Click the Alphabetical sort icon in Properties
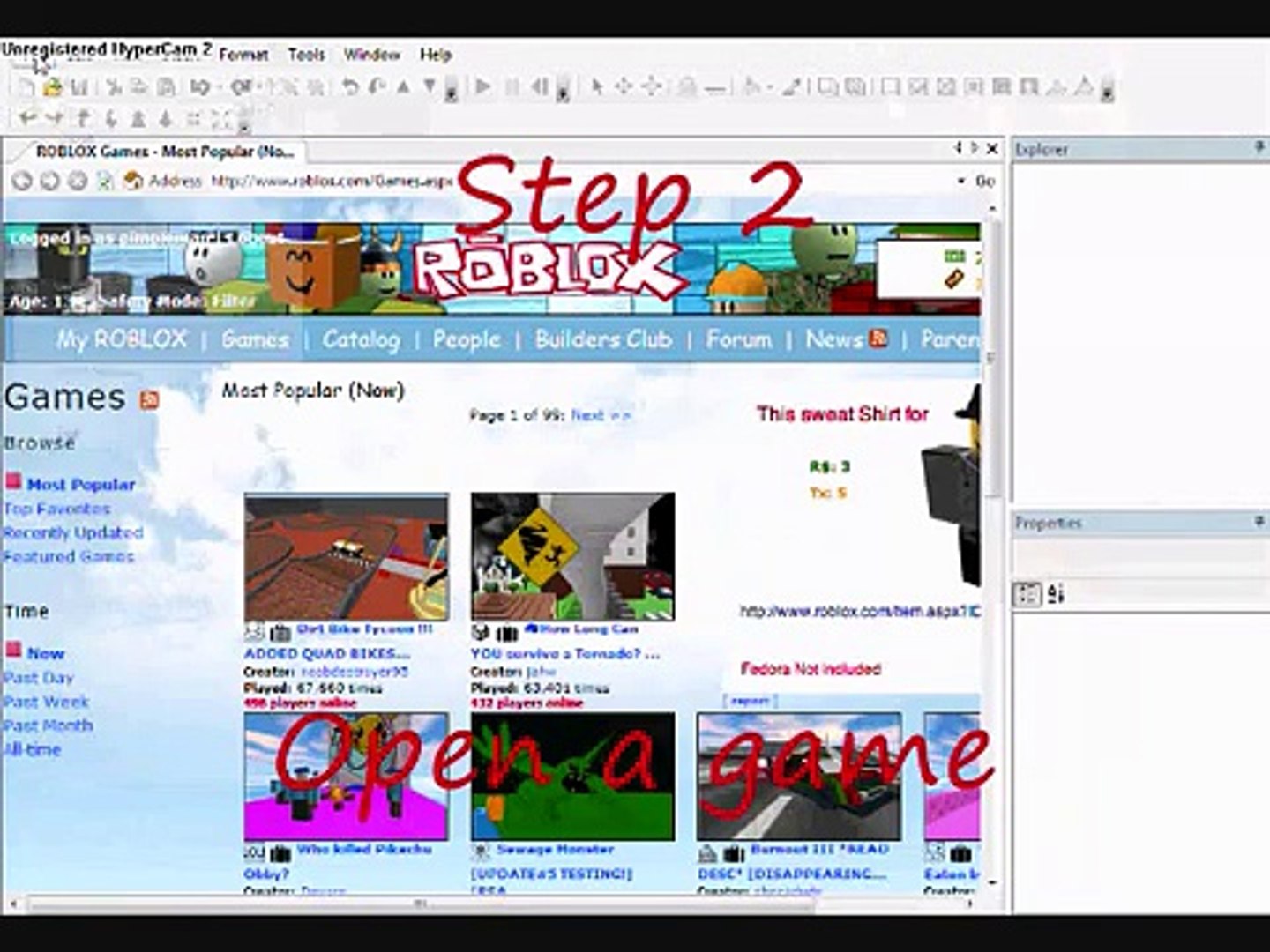Screen dimensions: 1270x952 (x=1056, y=594)
